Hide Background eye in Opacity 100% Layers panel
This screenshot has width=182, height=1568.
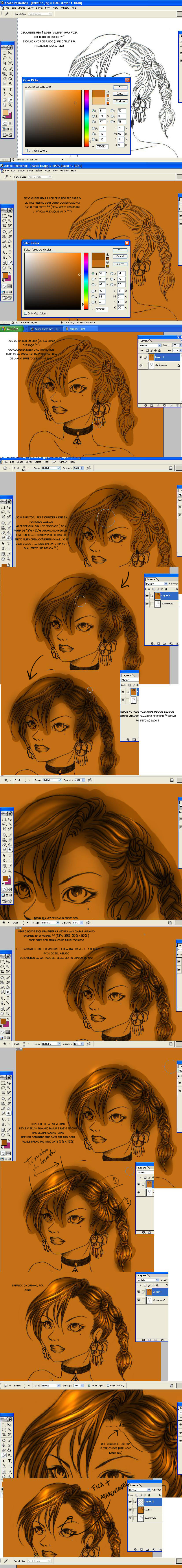(141, 365)
